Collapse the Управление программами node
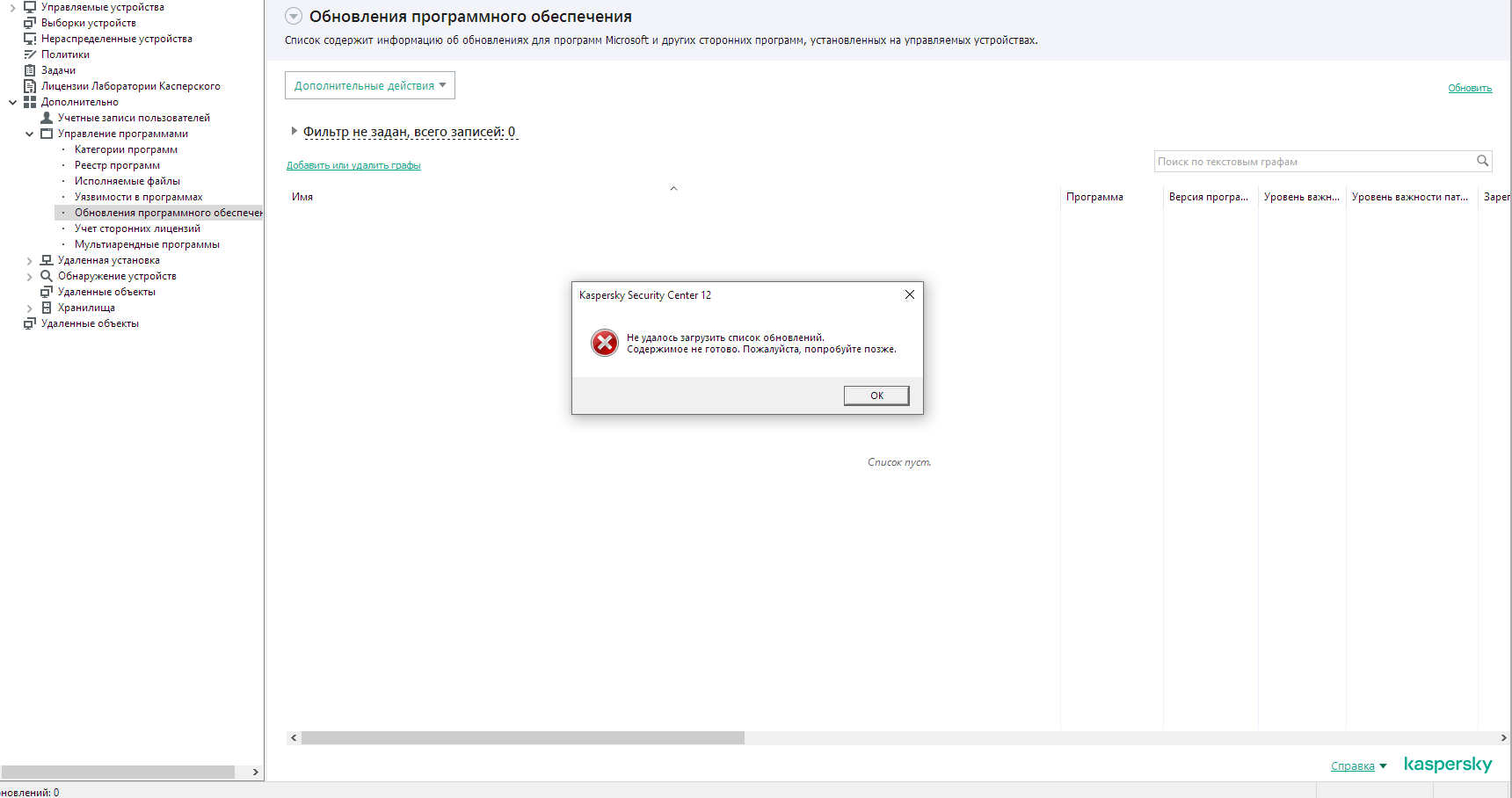Viewport: 1512px width, 798px height. pyautogui.click(x=30, y=134)
